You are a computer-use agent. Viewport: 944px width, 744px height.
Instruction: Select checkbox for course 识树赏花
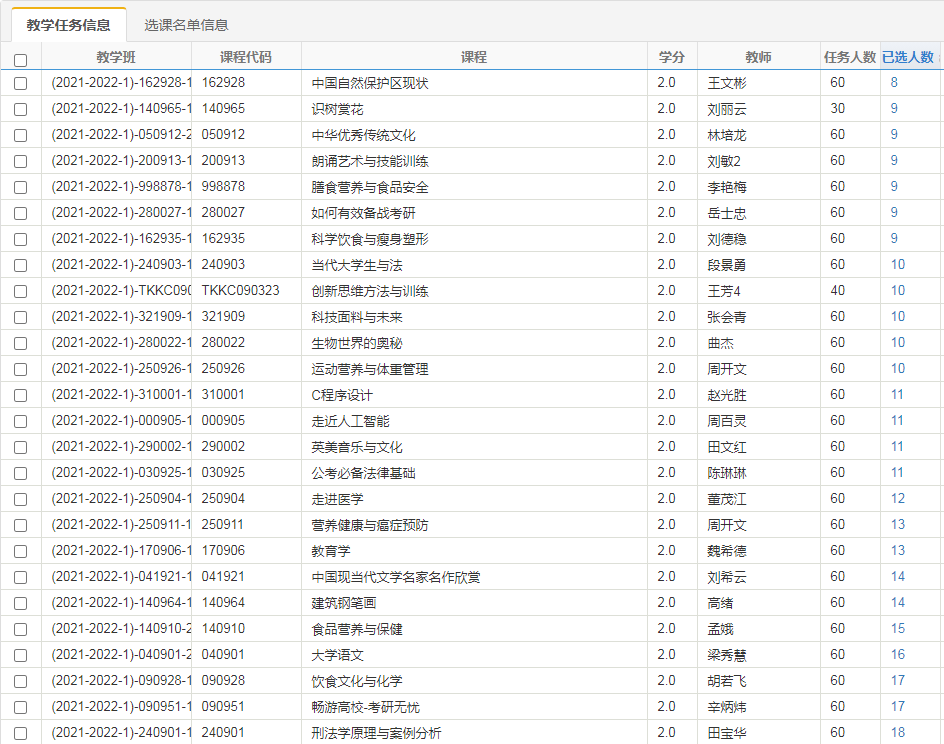(21, 110)
